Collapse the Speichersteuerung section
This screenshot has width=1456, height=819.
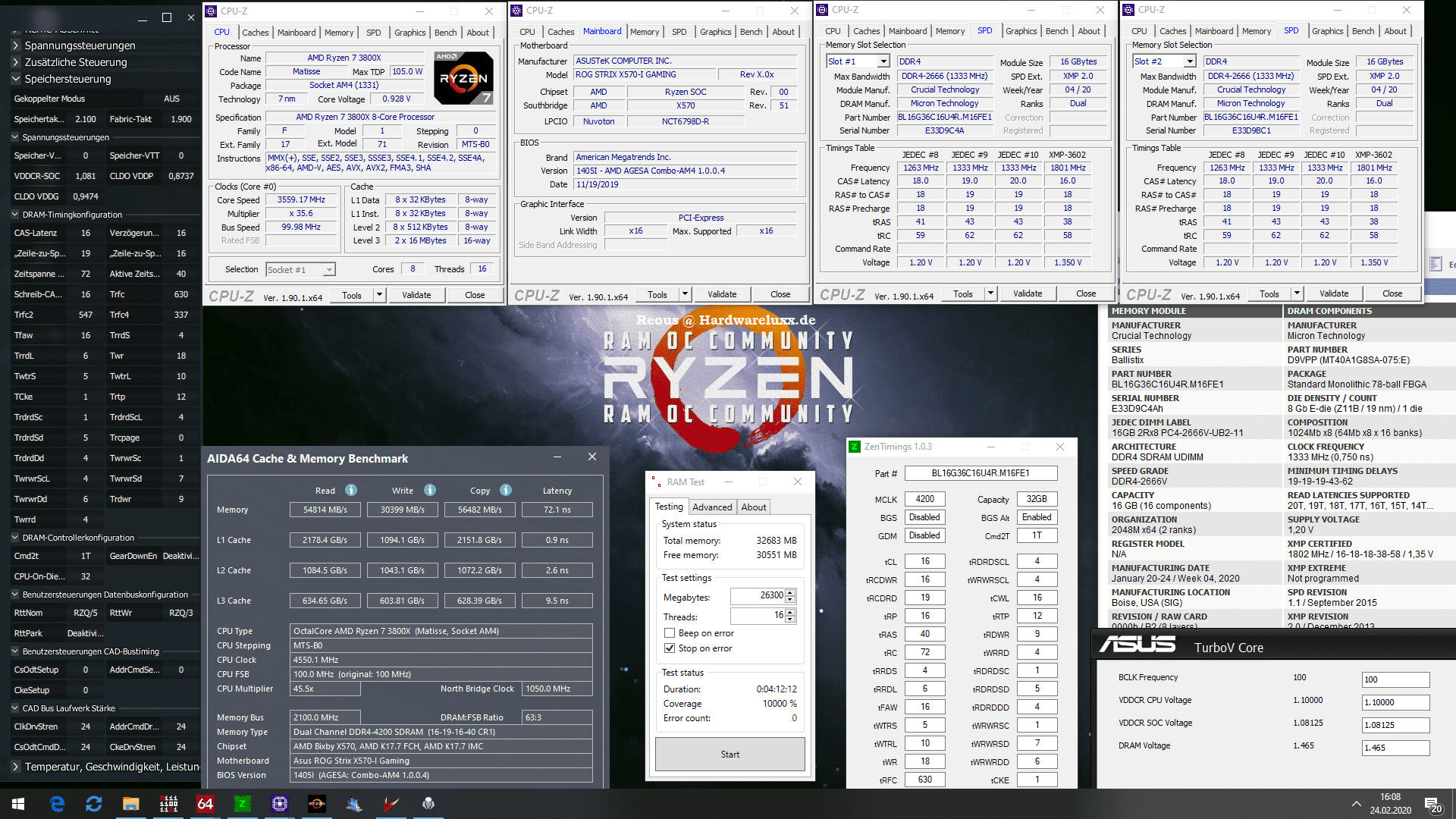tap(16, 79)
